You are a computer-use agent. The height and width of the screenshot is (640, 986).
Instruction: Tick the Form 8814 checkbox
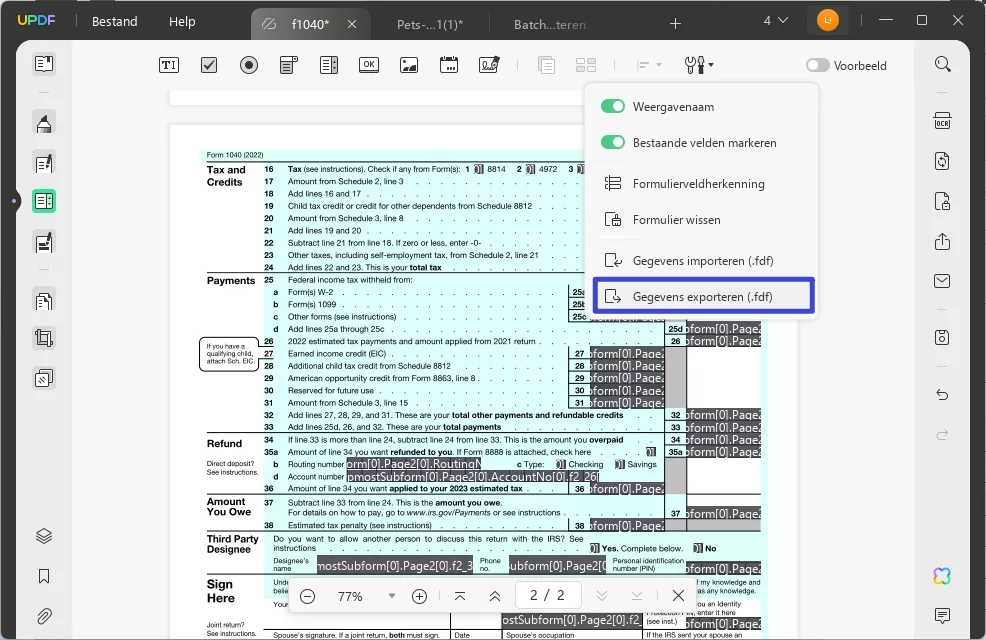479,169
